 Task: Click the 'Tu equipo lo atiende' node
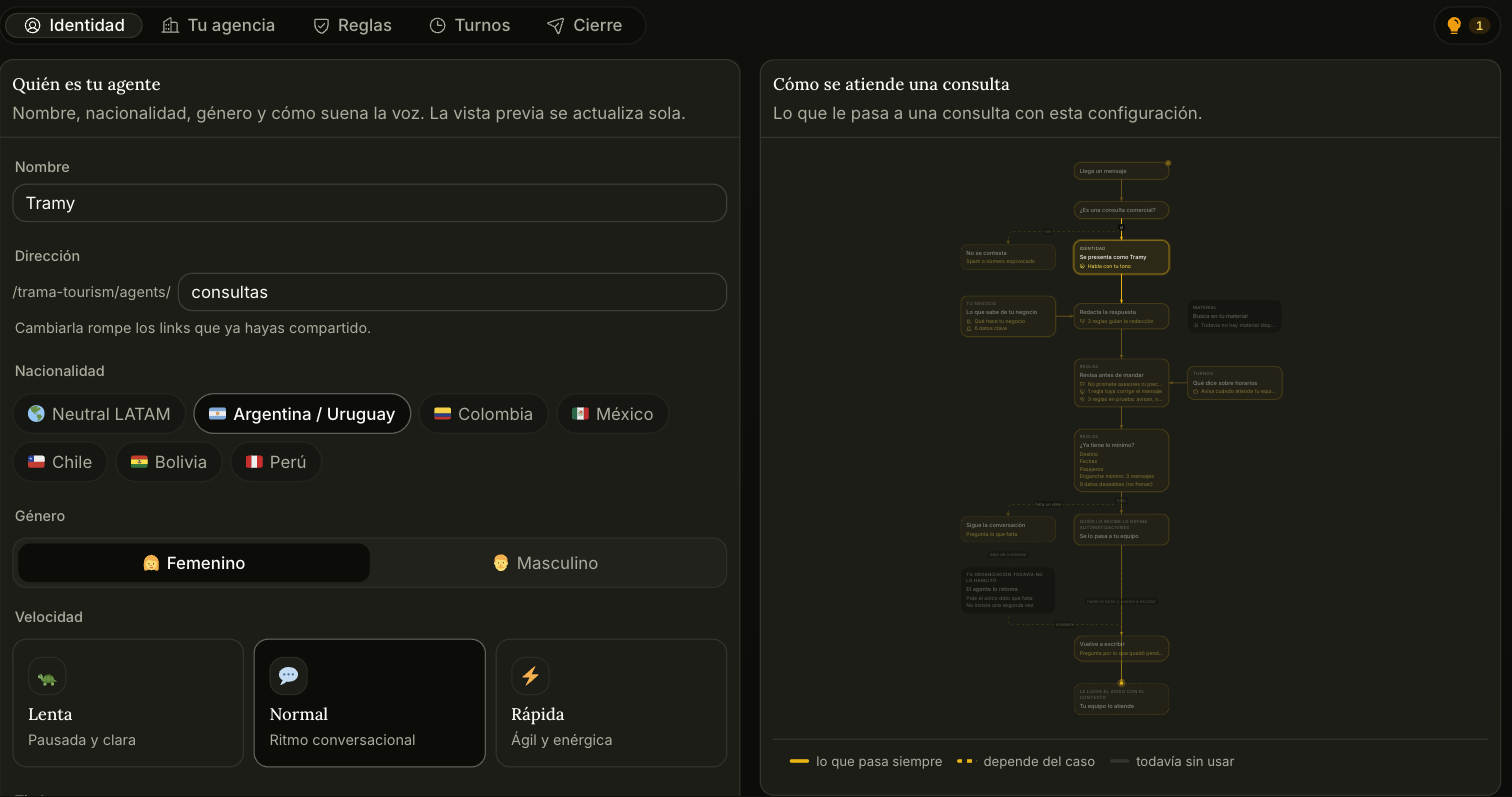[x=1121, y=699]
